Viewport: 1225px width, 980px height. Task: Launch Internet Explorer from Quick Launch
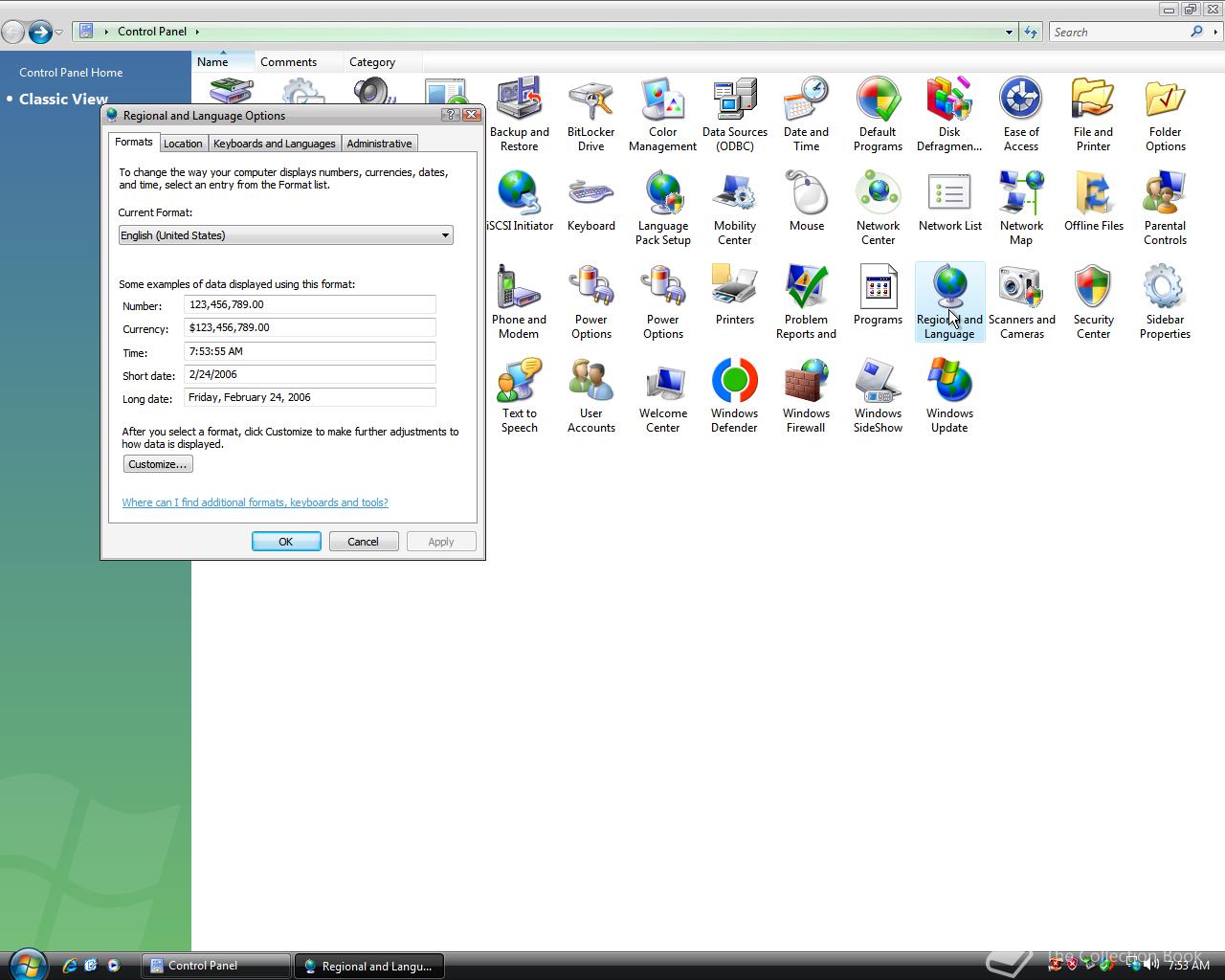pos(69,966)
